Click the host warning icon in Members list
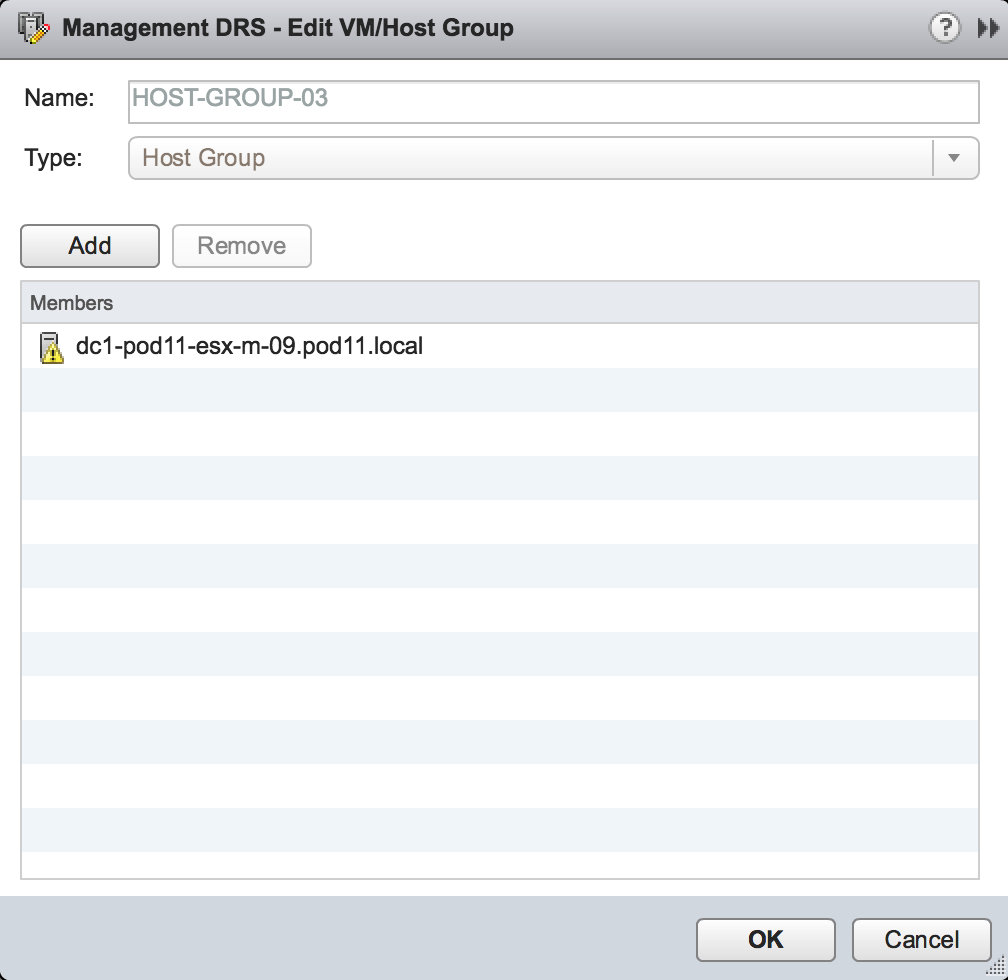This screenshot has width=1008, height=980. click(x=50, y=348)
